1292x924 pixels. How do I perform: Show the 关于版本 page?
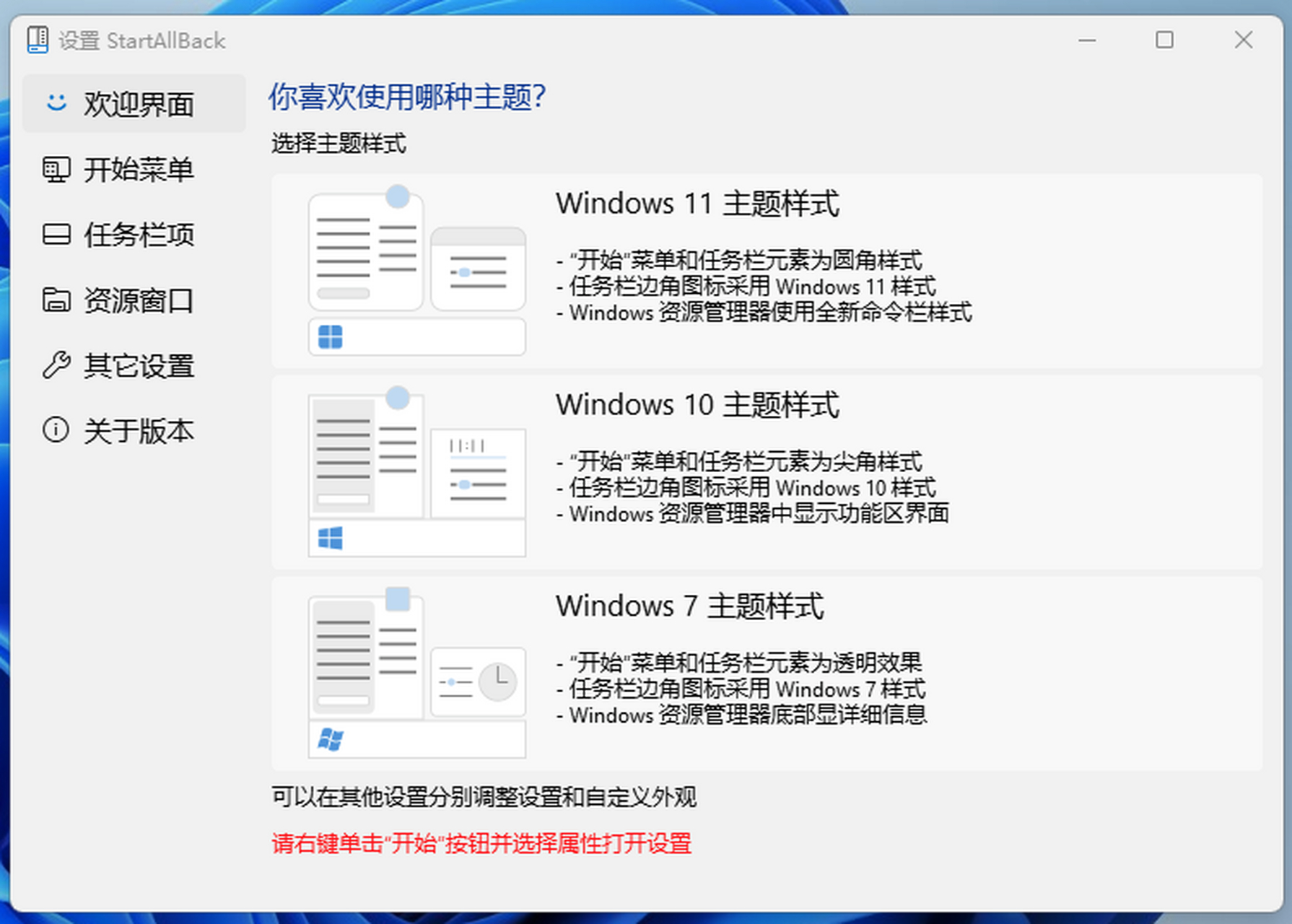(134, 431)
